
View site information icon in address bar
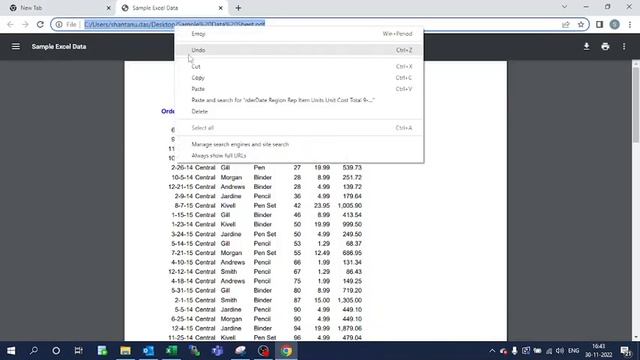click(x=59, y=24)
